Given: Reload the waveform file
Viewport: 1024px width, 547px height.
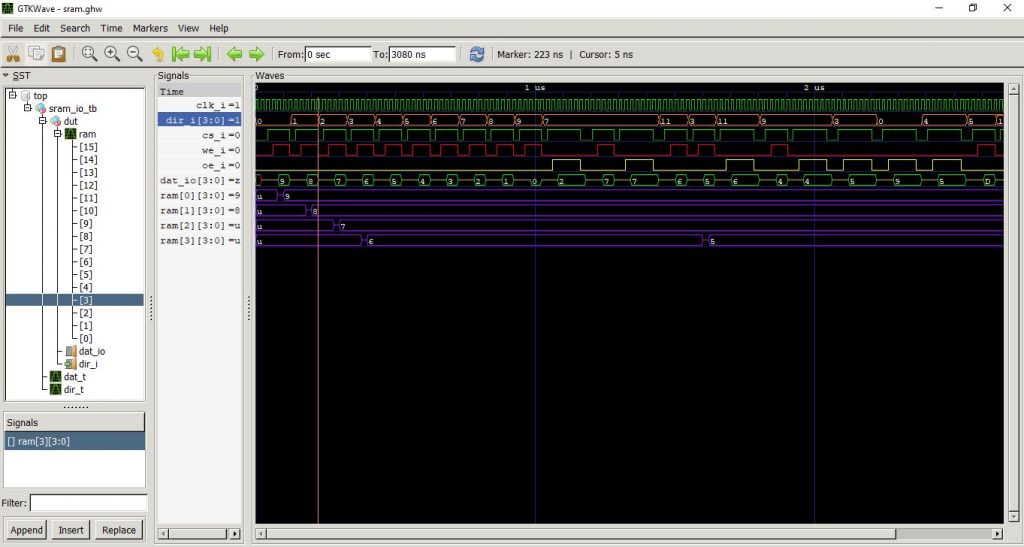Looking at the screenshot, I should pyautogui.click(x=477, y=54).
